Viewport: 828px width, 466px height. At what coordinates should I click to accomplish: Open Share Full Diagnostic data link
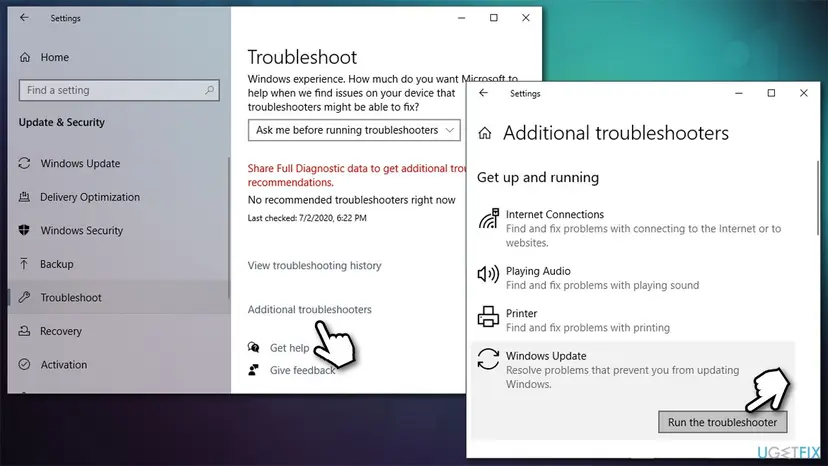(x=357, y=175)
